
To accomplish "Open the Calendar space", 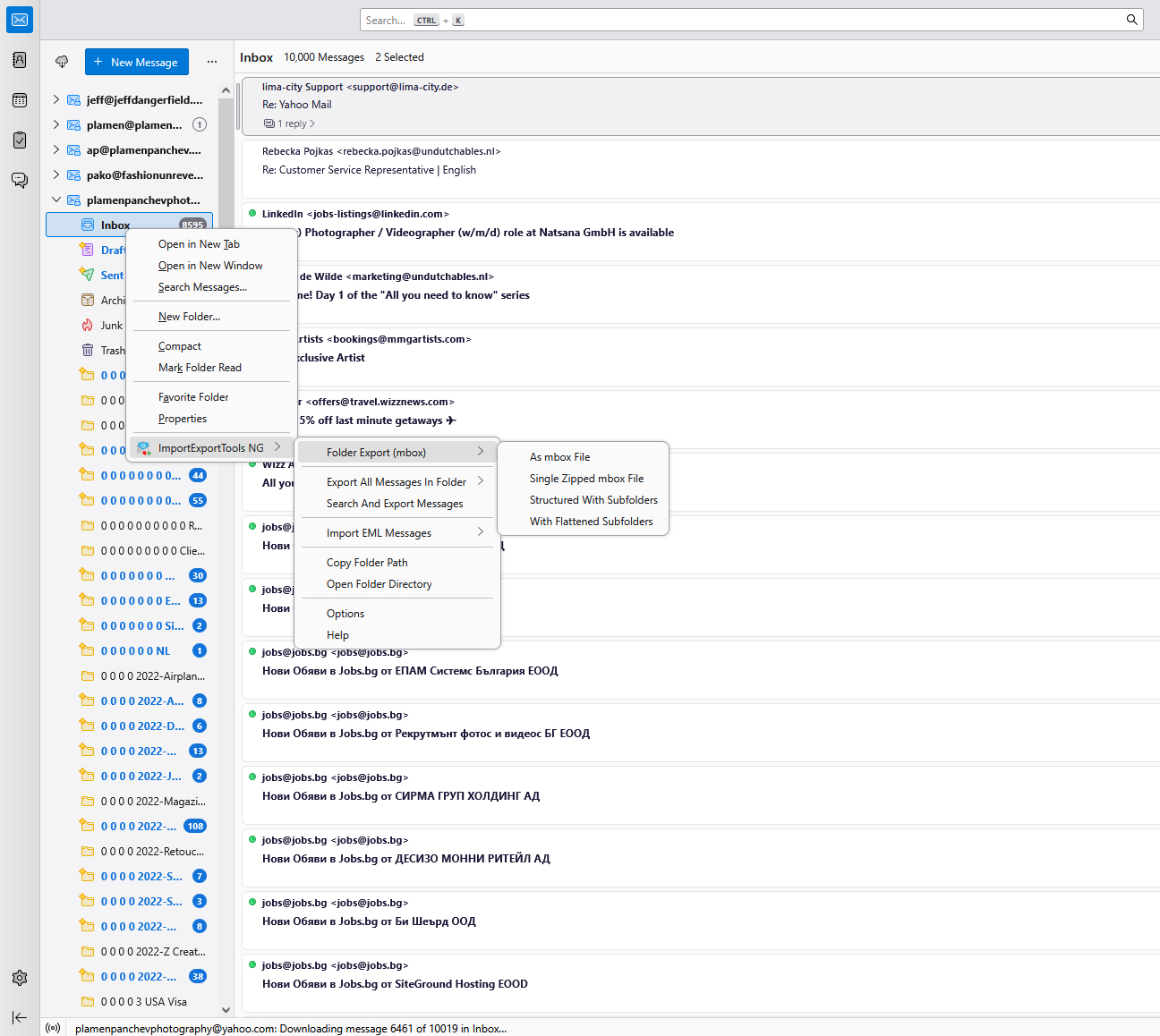I will click(20, 100).
